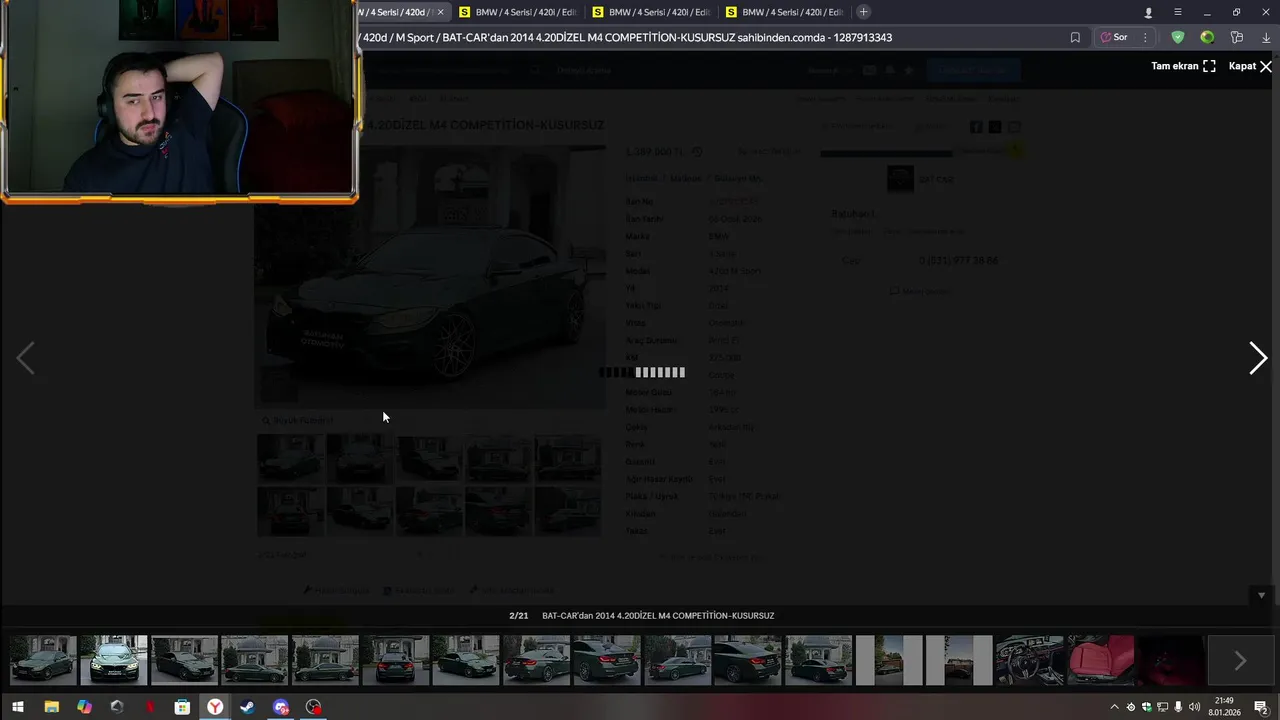The width and height of the screenshot is (1280, 720).
Task: Open the first thumbnail of green BMW
Action: tap(43, 661)
